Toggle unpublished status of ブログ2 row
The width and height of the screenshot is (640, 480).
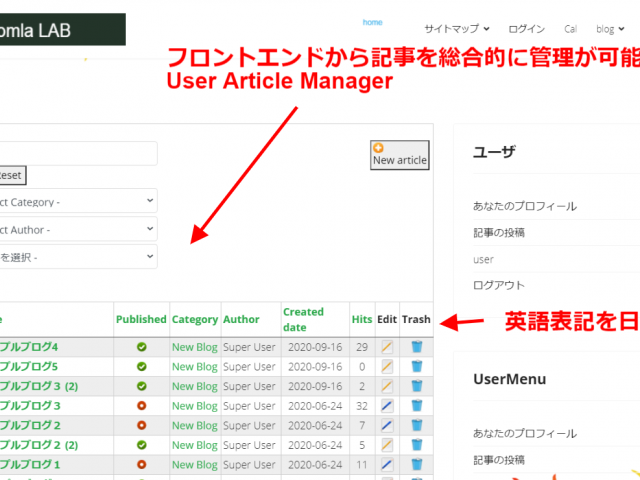point(142,425)
